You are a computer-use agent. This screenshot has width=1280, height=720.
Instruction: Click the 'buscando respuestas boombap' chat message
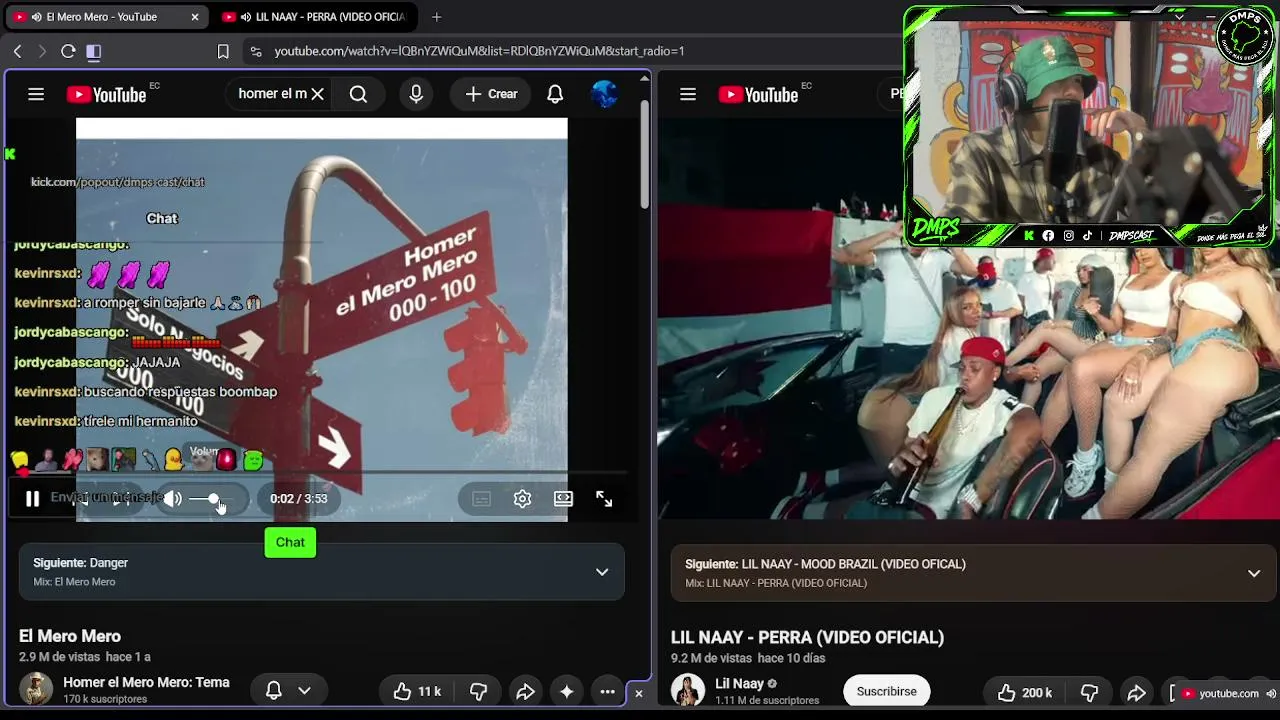(146, 392)
